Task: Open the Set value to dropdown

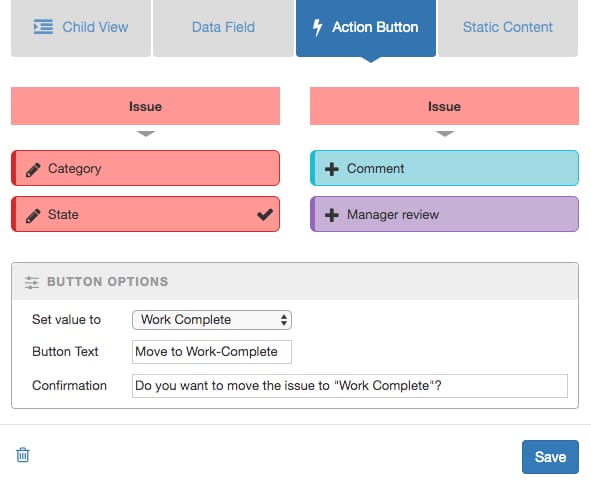Action: [x=212, y=320]
